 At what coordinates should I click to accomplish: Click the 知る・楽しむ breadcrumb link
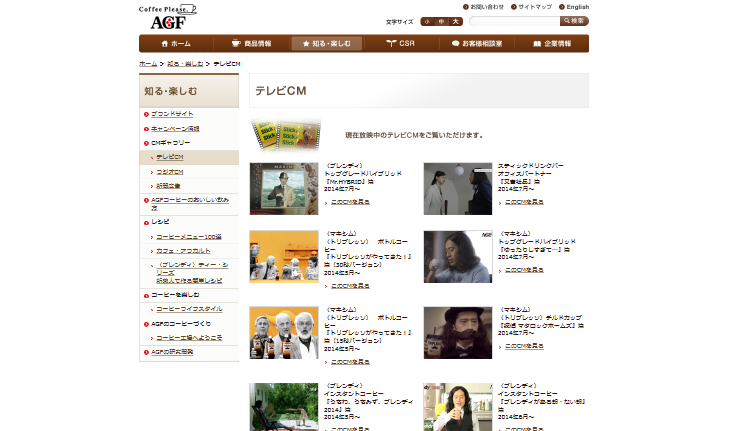(185, 64)
